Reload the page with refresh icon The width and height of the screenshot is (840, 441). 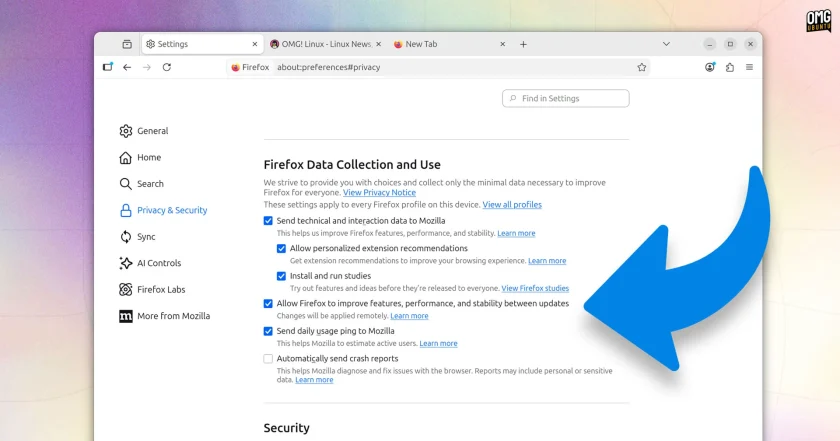coord(167,67)
